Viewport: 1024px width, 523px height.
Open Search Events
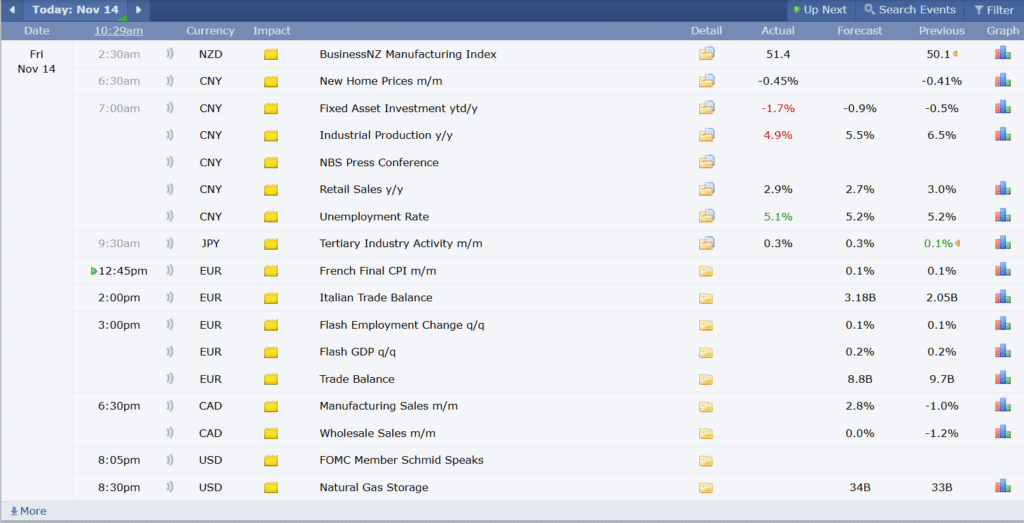tap(910, 10)
